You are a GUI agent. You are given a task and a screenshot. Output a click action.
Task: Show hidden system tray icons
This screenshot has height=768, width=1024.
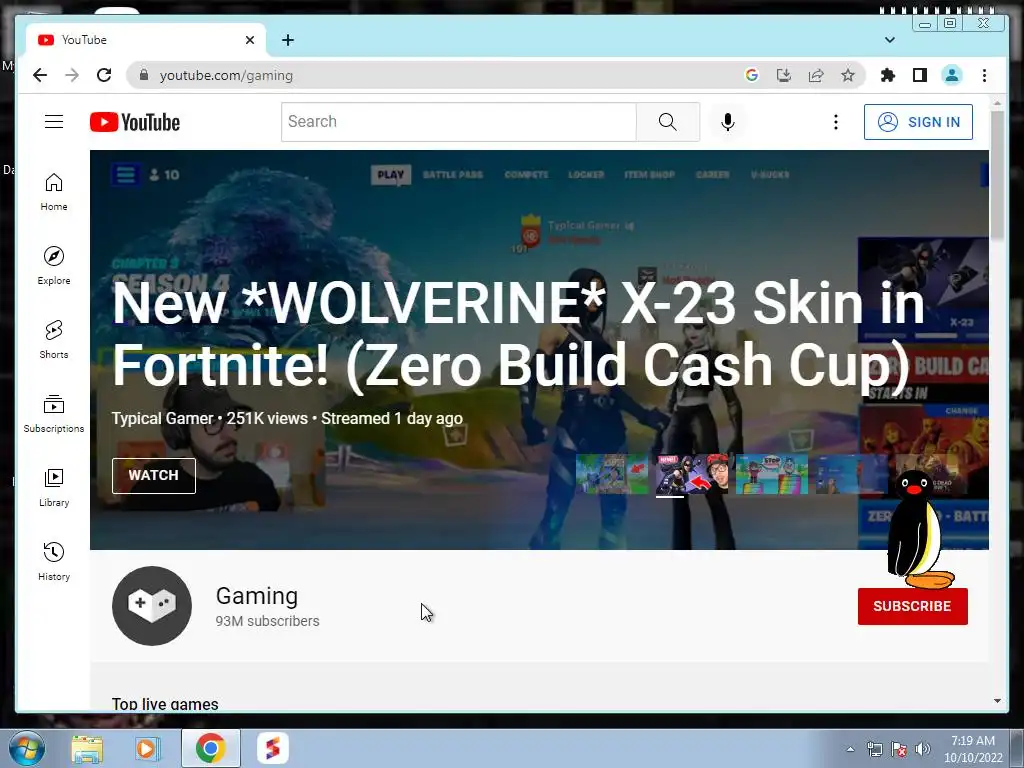[x=850, y=749]
